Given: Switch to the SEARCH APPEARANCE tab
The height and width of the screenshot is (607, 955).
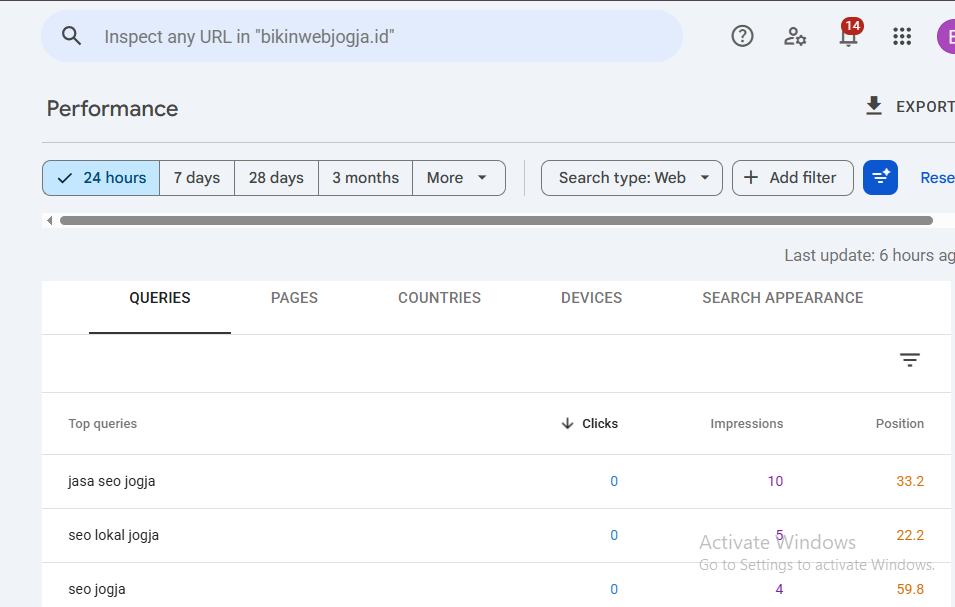Looking at the screenshot, I should tap(783, 298).
